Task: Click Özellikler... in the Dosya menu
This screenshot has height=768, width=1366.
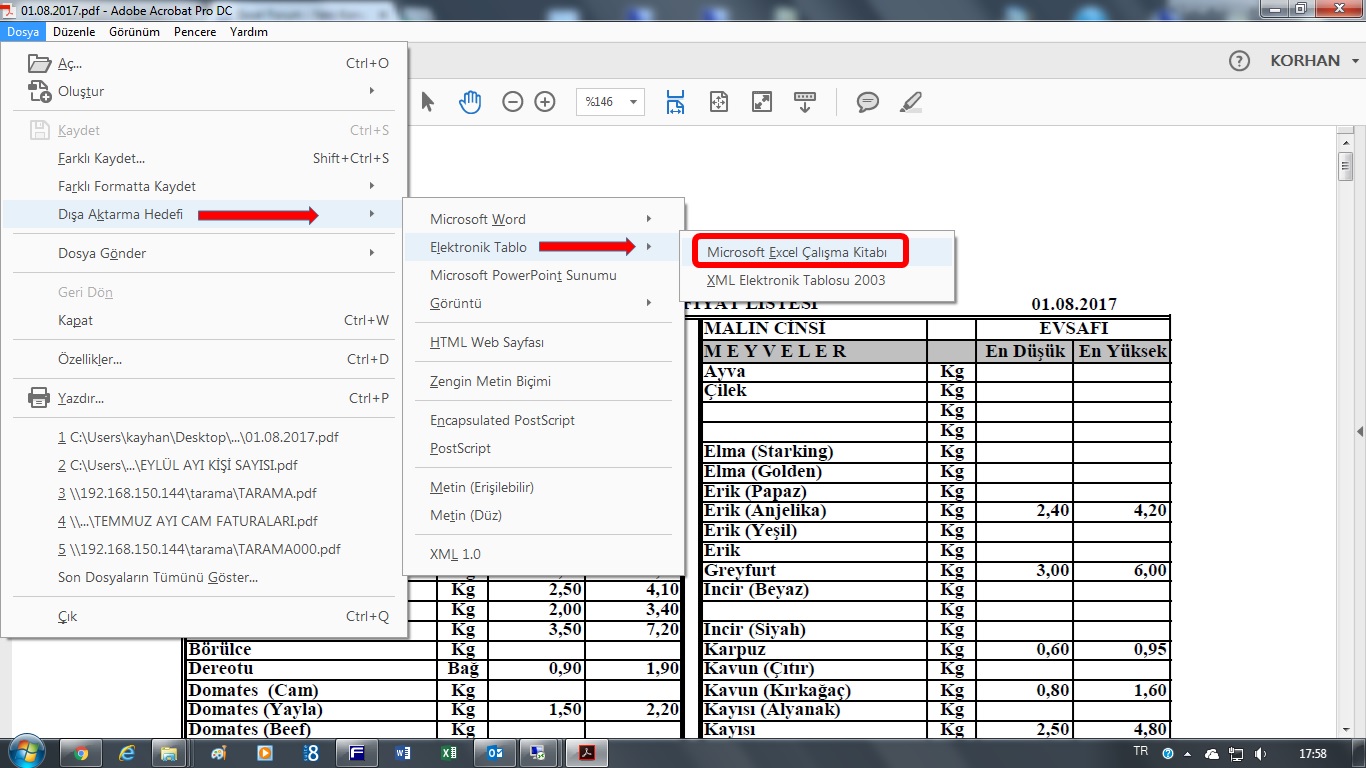Action: click(204, 359)
